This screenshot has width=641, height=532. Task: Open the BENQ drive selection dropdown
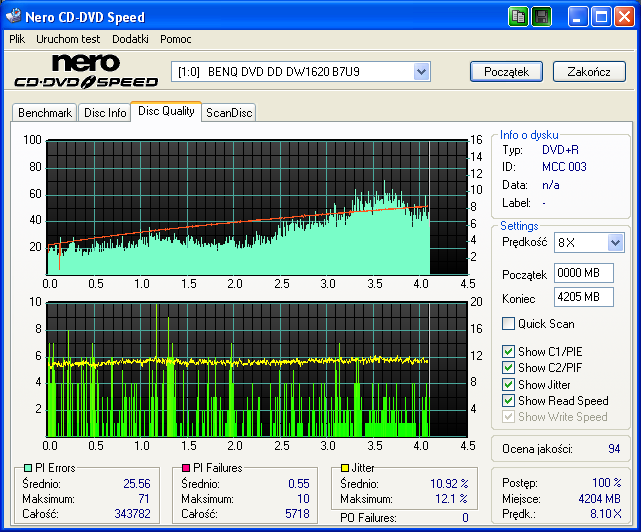(421, 72)
